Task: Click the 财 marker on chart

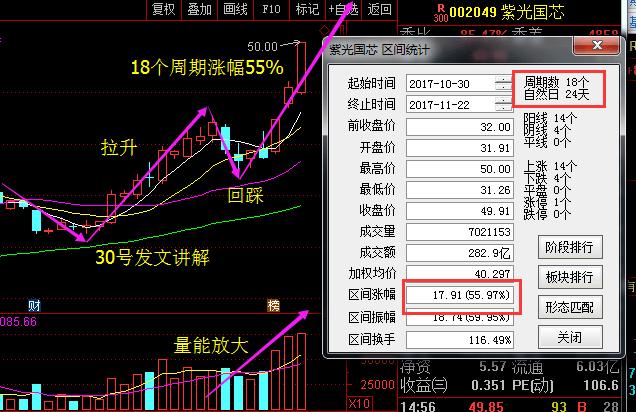Action: [x=34, y=305]
